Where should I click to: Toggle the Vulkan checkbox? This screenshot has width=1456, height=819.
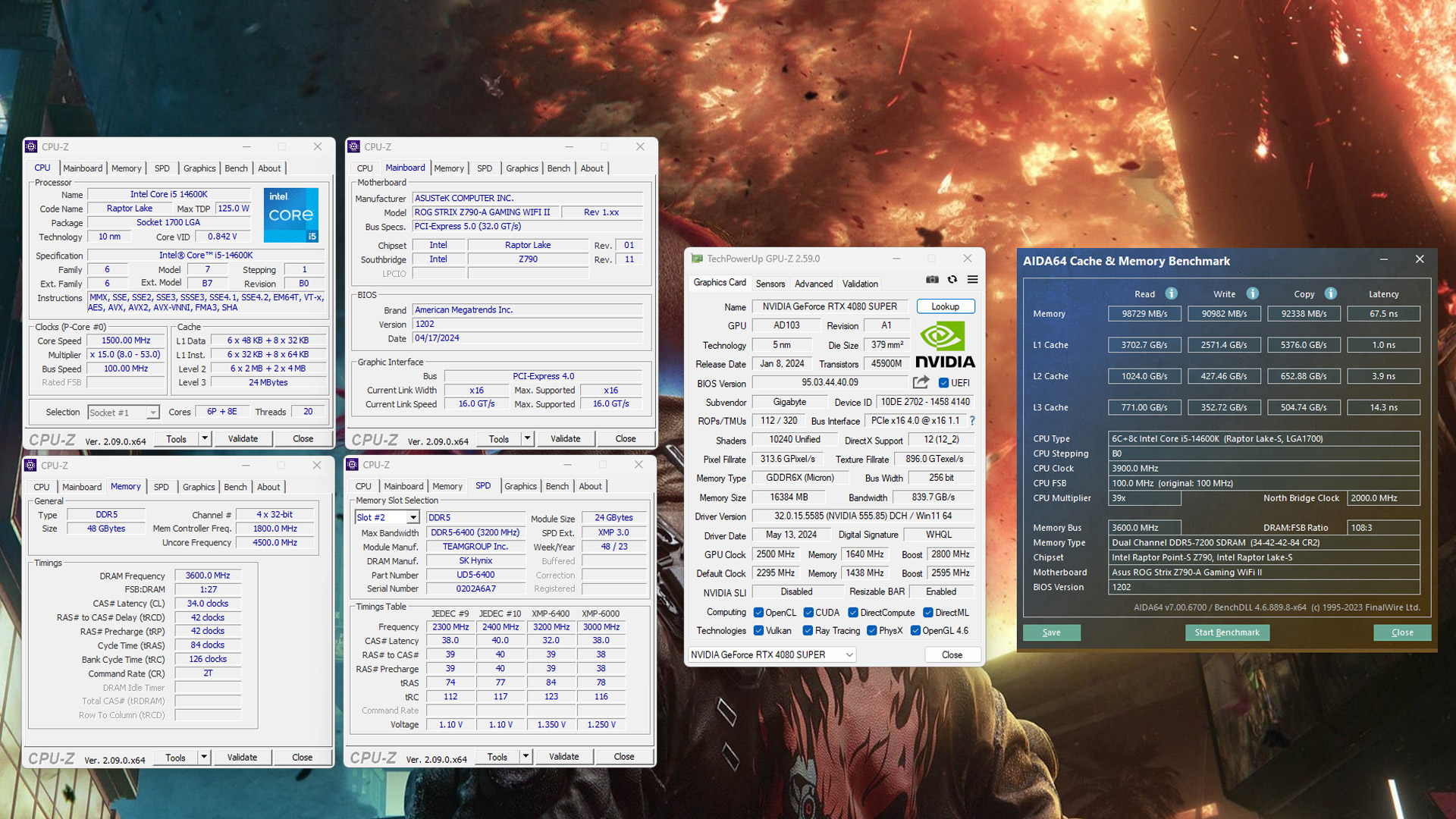coord(758,631)
